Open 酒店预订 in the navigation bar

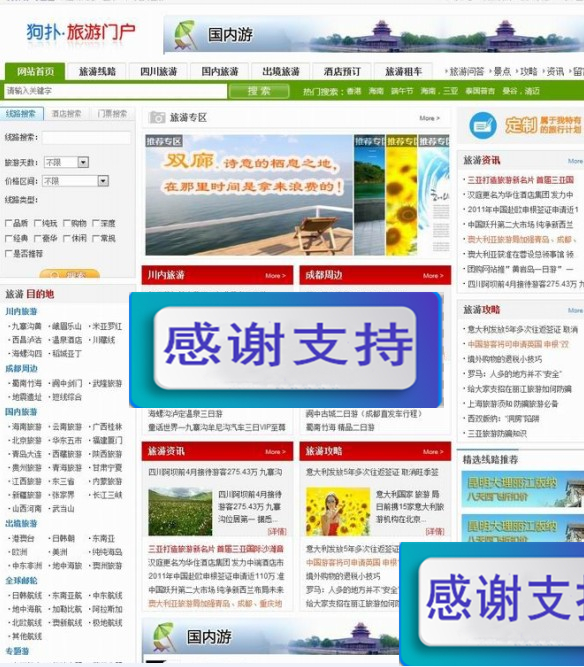342,71
